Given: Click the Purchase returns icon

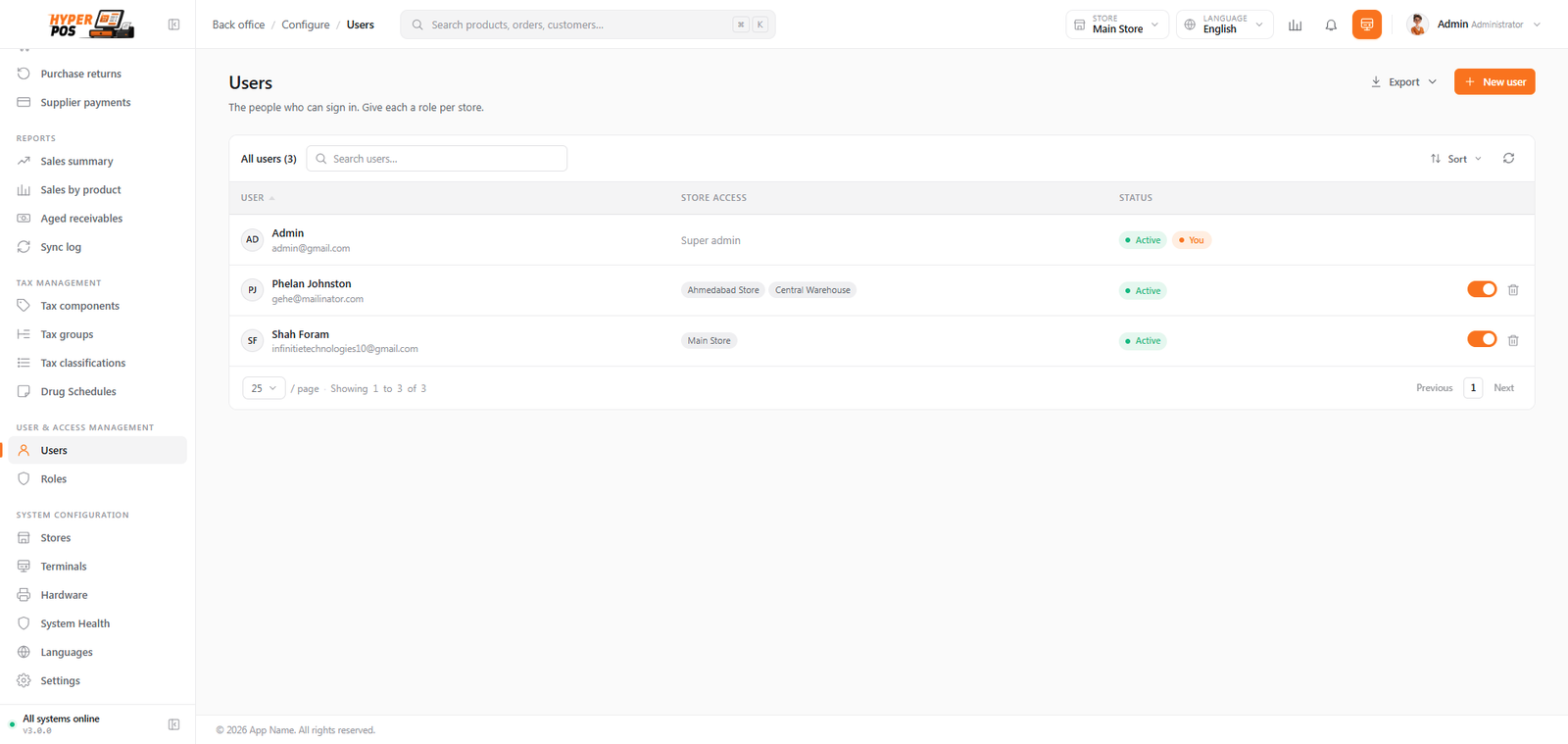Looking at the screenshot, I should pyautogui.click(x=24, y=74).
